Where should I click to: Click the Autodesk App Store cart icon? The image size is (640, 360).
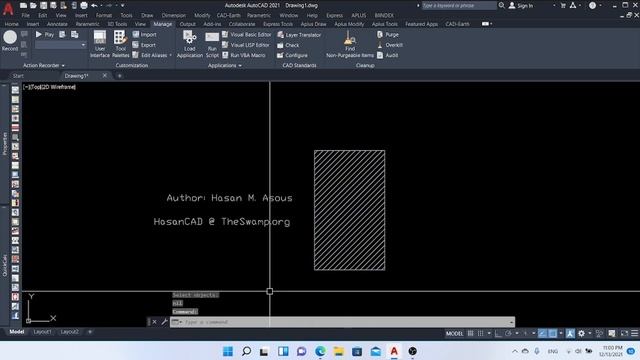[x=563, y=5]
